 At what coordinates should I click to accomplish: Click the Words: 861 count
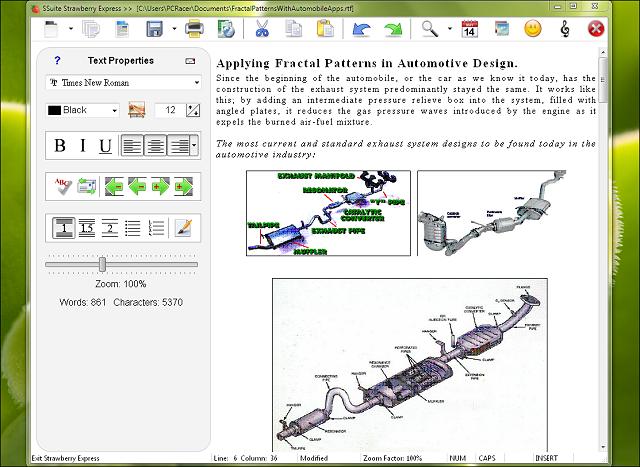(82, 302)
